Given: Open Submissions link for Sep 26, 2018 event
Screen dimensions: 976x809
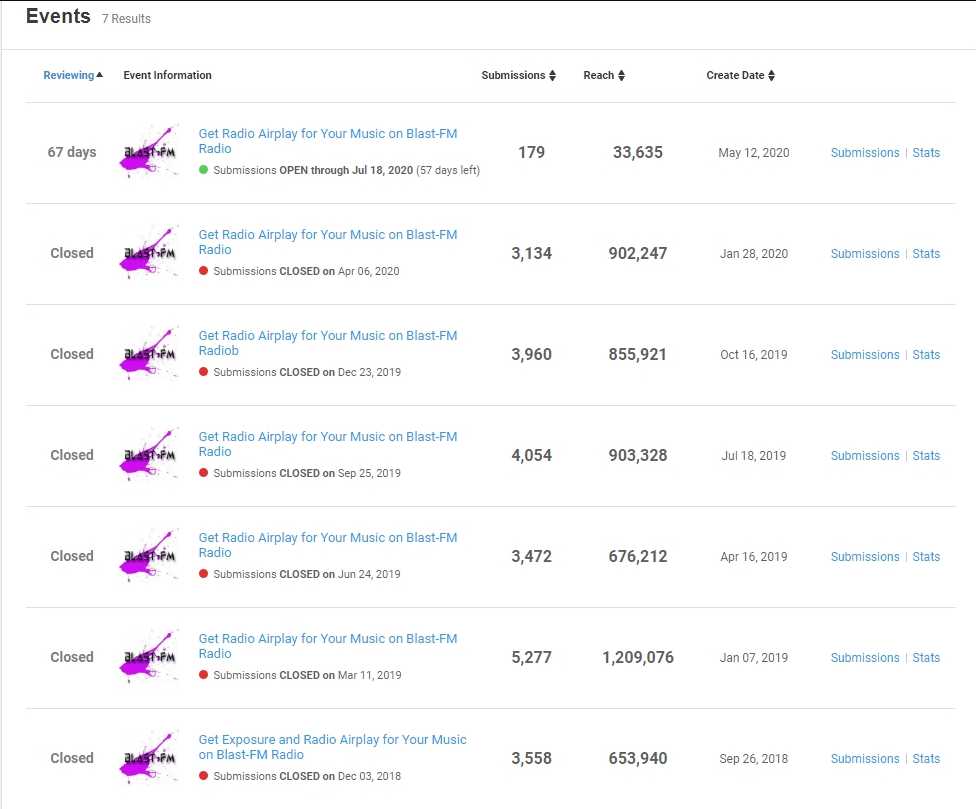Looking at the screenshot, I should (x=865, y=759).
